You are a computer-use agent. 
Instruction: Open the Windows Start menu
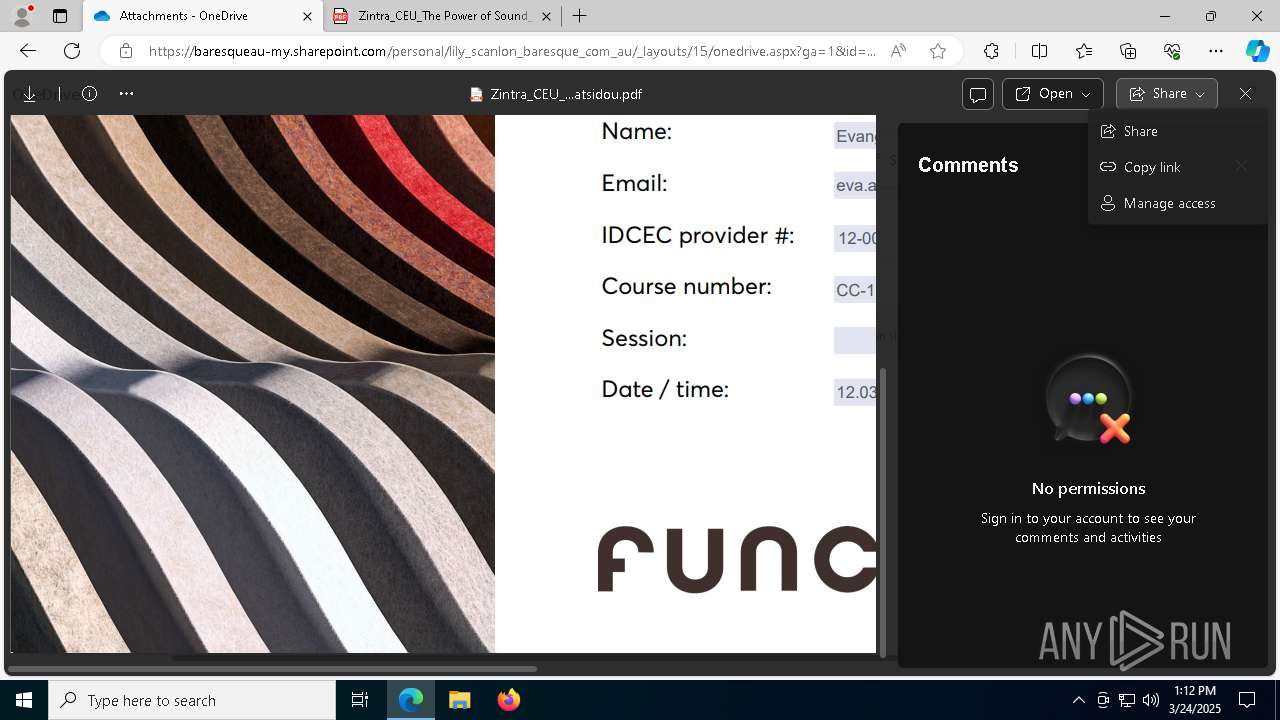click(24, 700)
